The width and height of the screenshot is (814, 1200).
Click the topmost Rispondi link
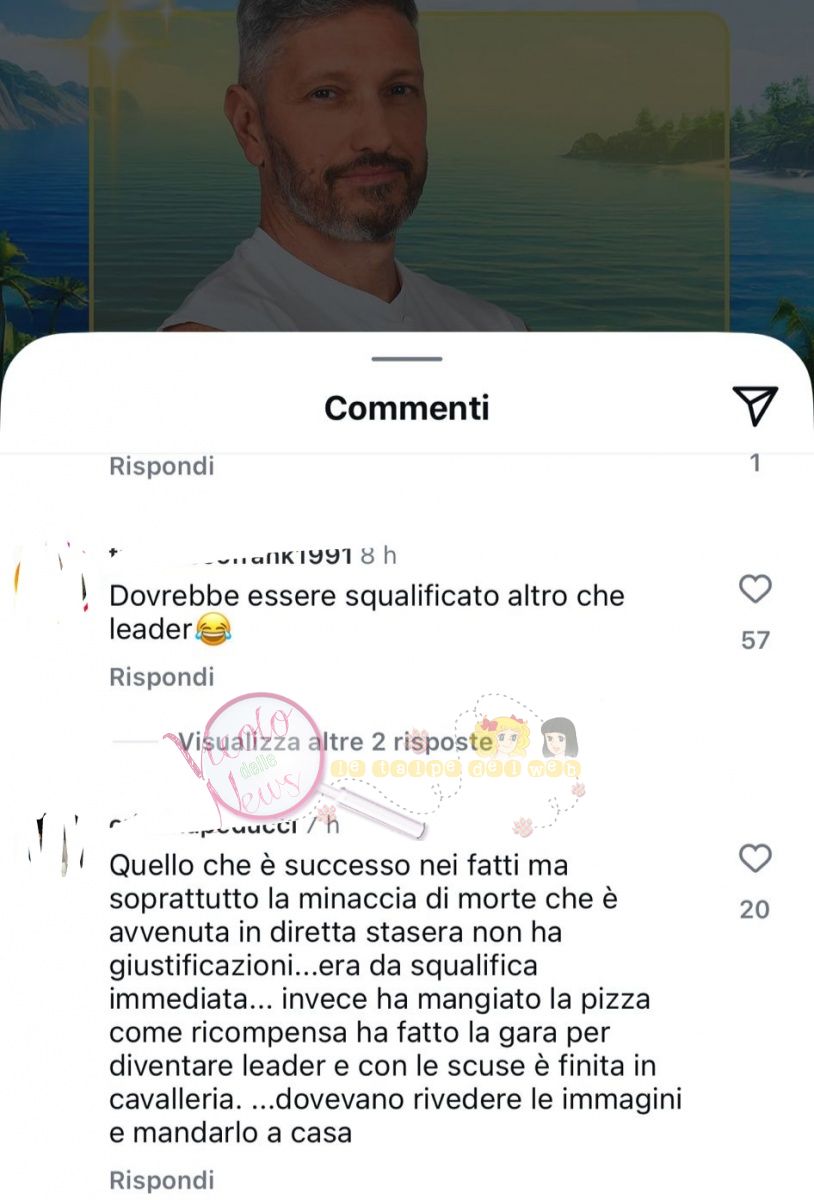point(161,466)
